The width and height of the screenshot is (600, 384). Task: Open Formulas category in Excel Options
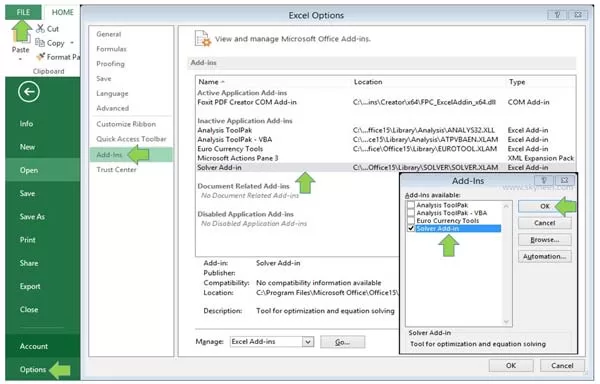(x=131, y=49)
